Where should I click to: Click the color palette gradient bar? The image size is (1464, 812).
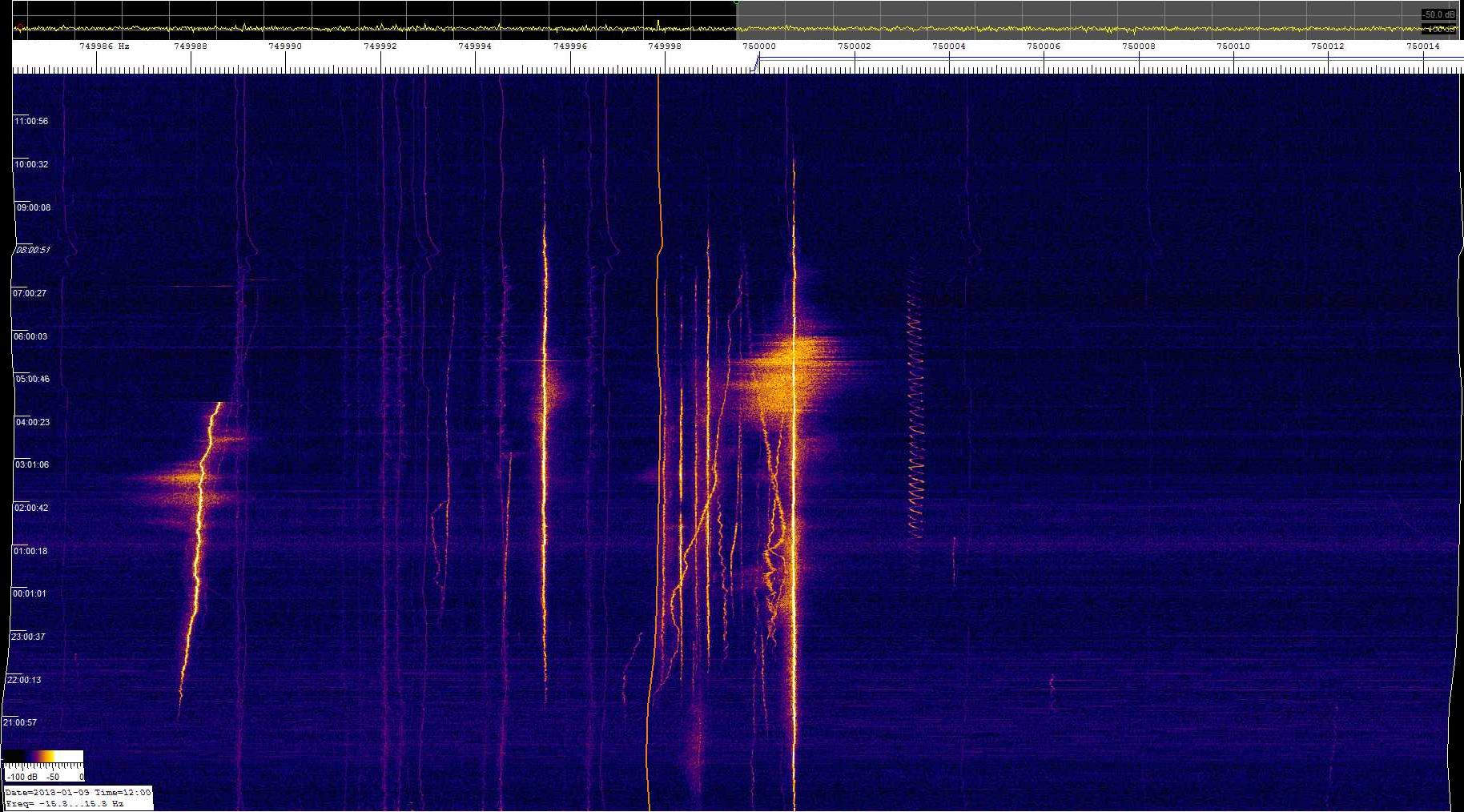pyautogui.click(x=43, y=757)
